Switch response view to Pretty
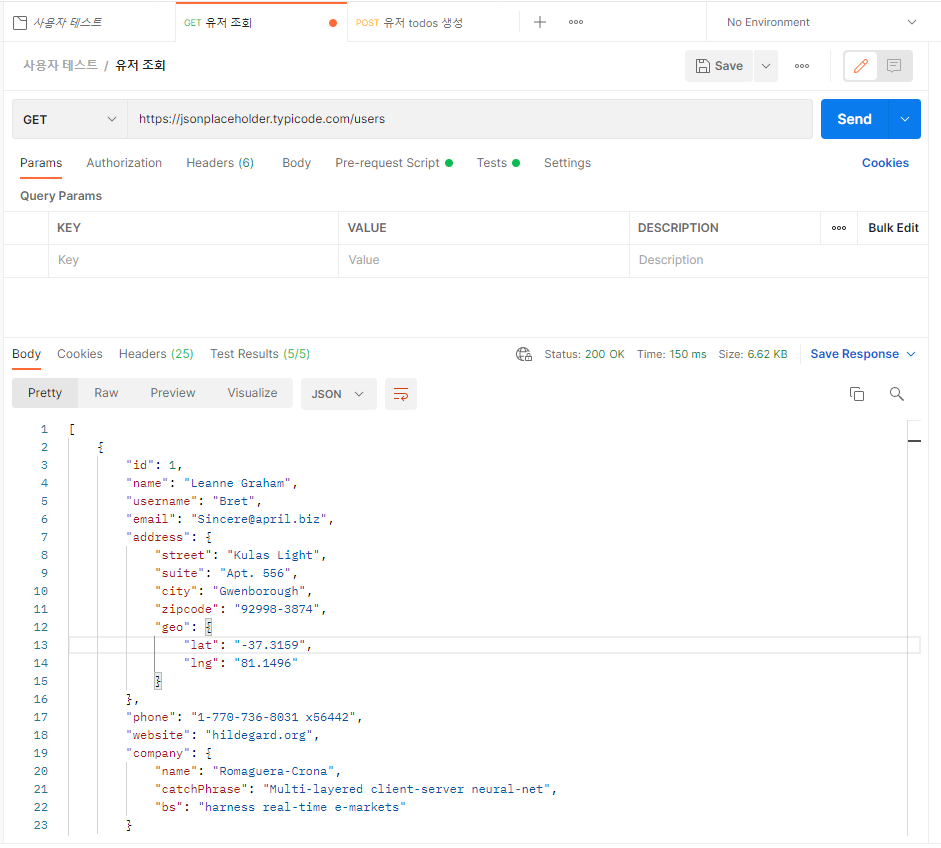Image resolution: width=941 pixels, height=848 pixels. [45, 394]
